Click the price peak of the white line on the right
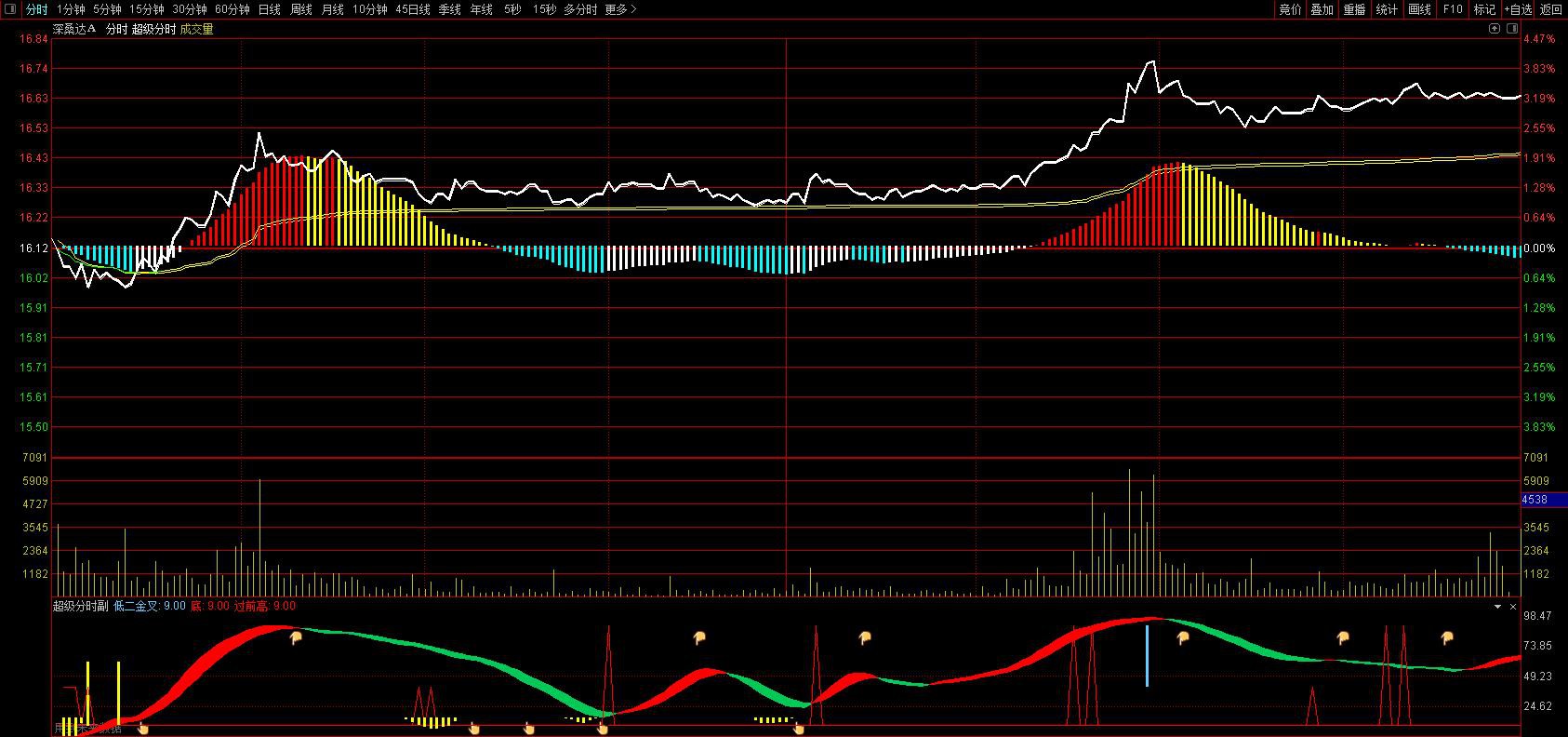 [x=1153, y=62]
